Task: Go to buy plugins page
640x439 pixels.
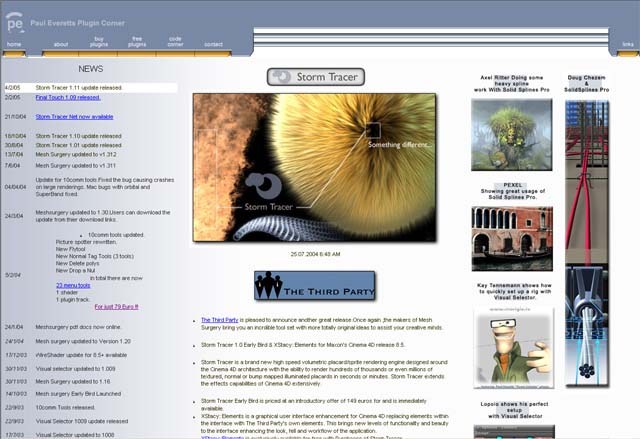Action: pos(99,42)
